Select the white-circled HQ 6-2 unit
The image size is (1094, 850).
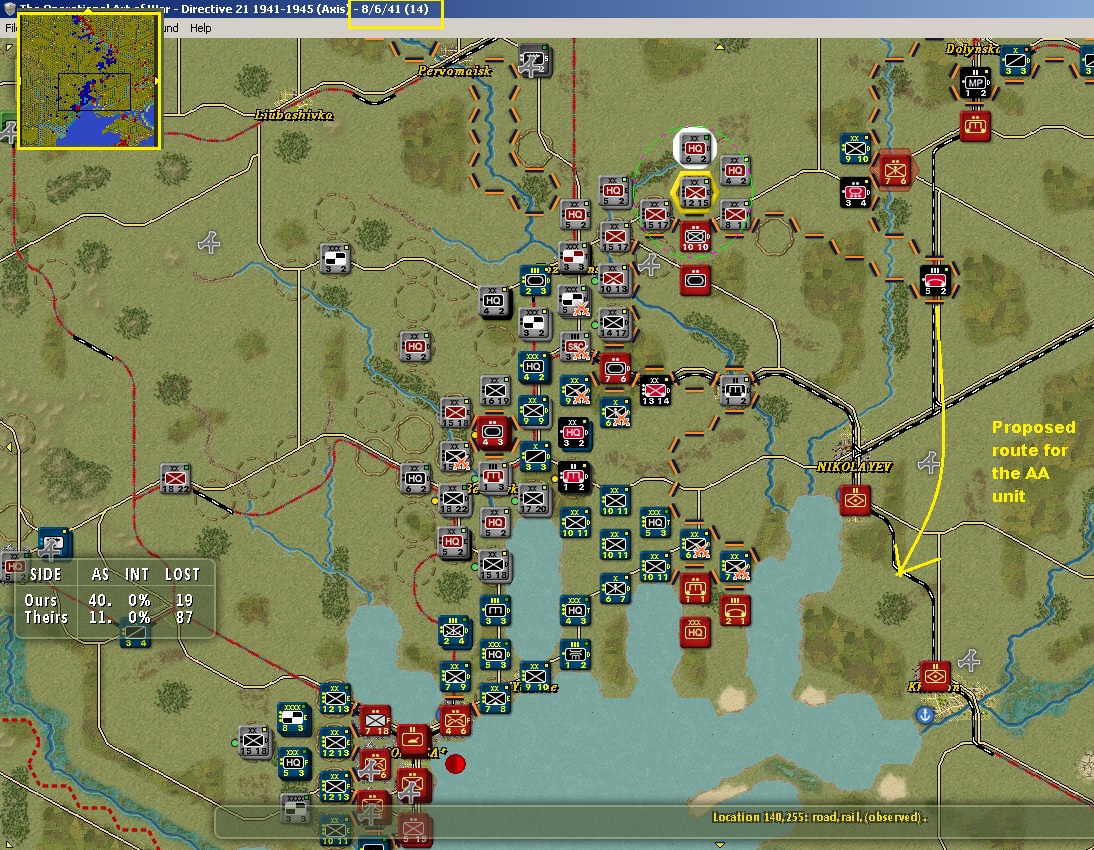click(x=694, y=148)
